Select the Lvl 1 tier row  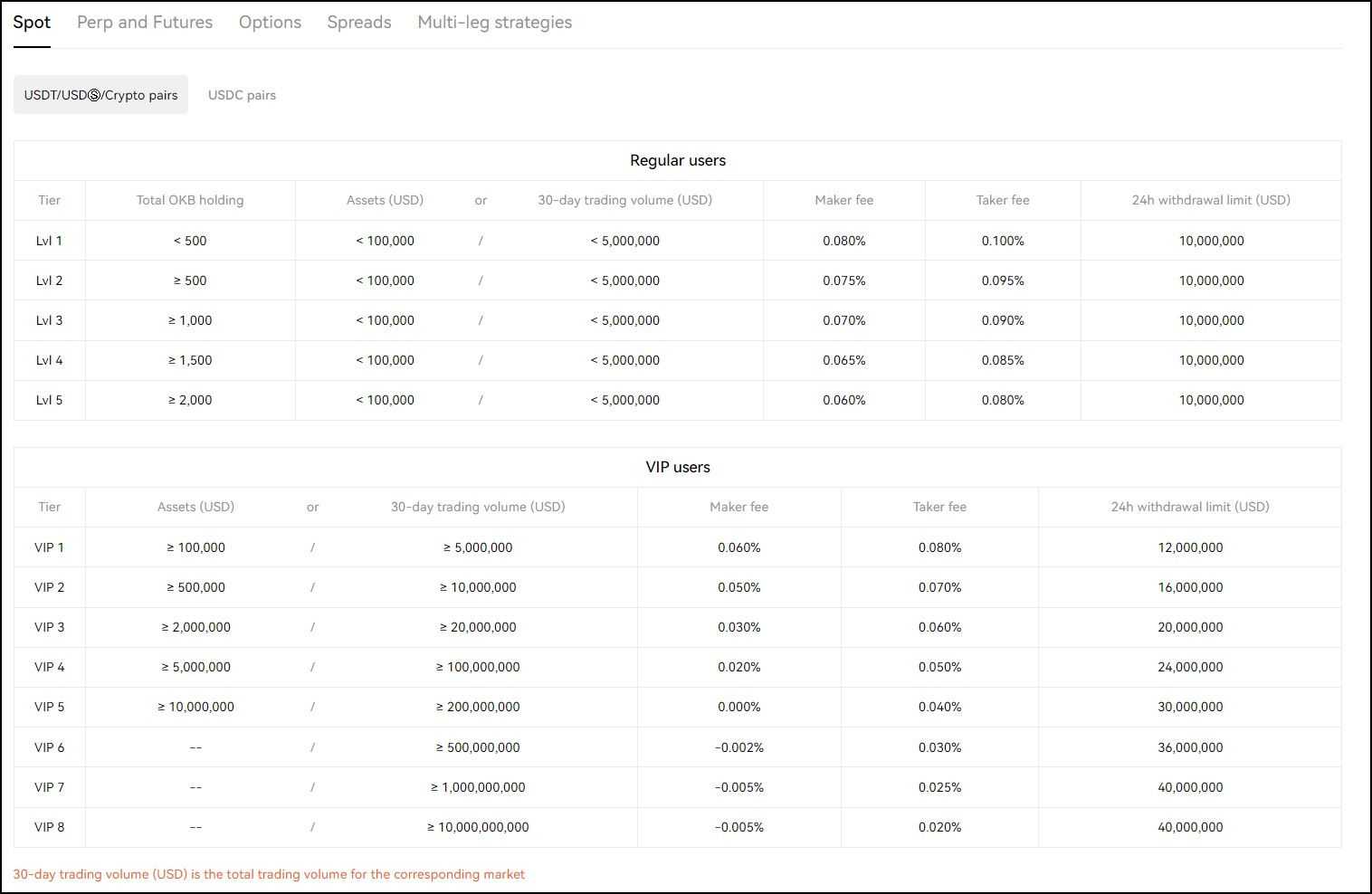point(50,241)
